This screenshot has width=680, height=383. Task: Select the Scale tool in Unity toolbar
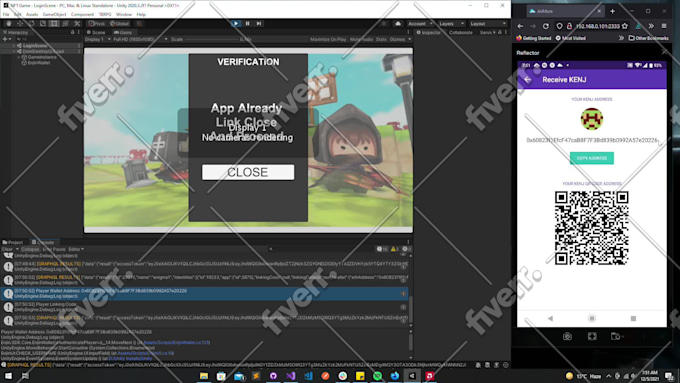click(x=42, y=23)
